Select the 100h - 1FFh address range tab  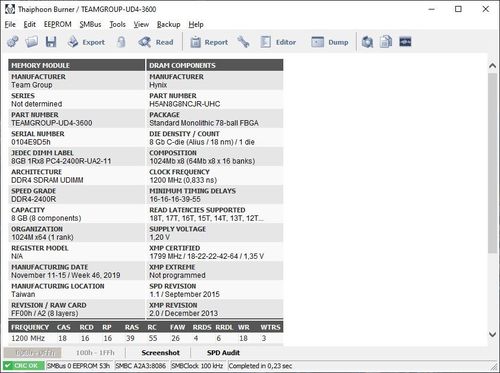95,353
